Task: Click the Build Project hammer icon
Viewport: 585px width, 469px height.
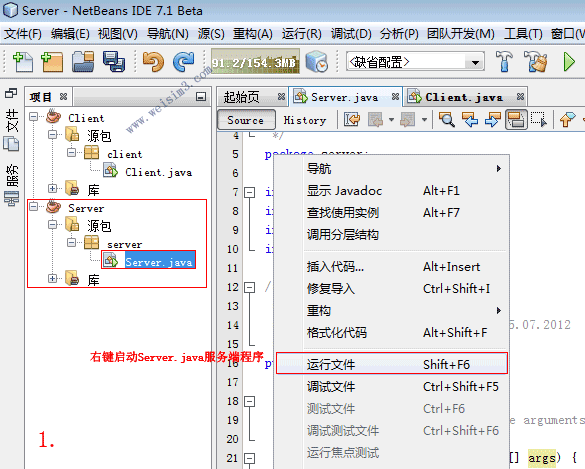Action: (x=504, y=62)
